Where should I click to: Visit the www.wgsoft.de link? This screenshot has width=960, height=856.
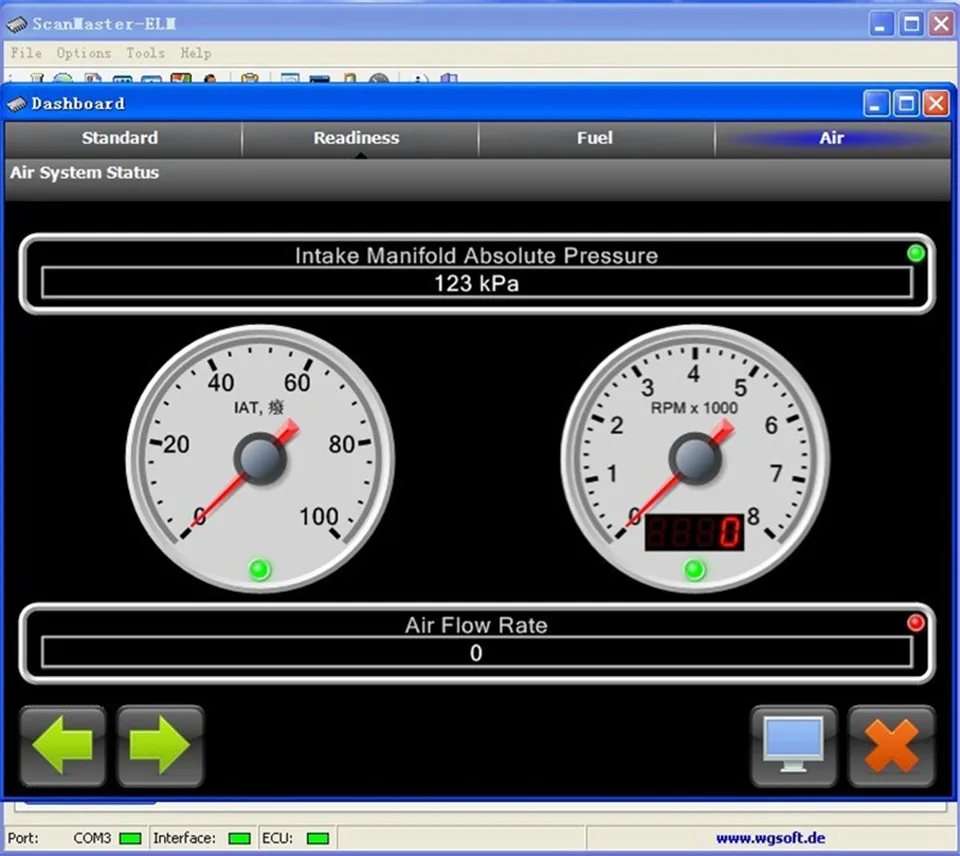(770, 838)
